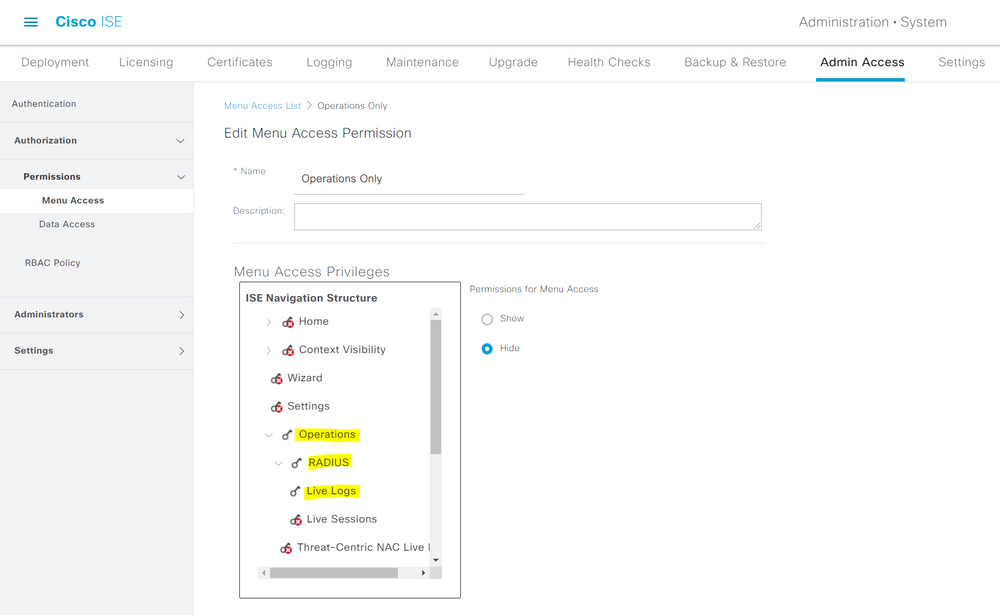Open the Backup & Restore tab
Screen dimensions: 1000x615
[x=735, y=62]
